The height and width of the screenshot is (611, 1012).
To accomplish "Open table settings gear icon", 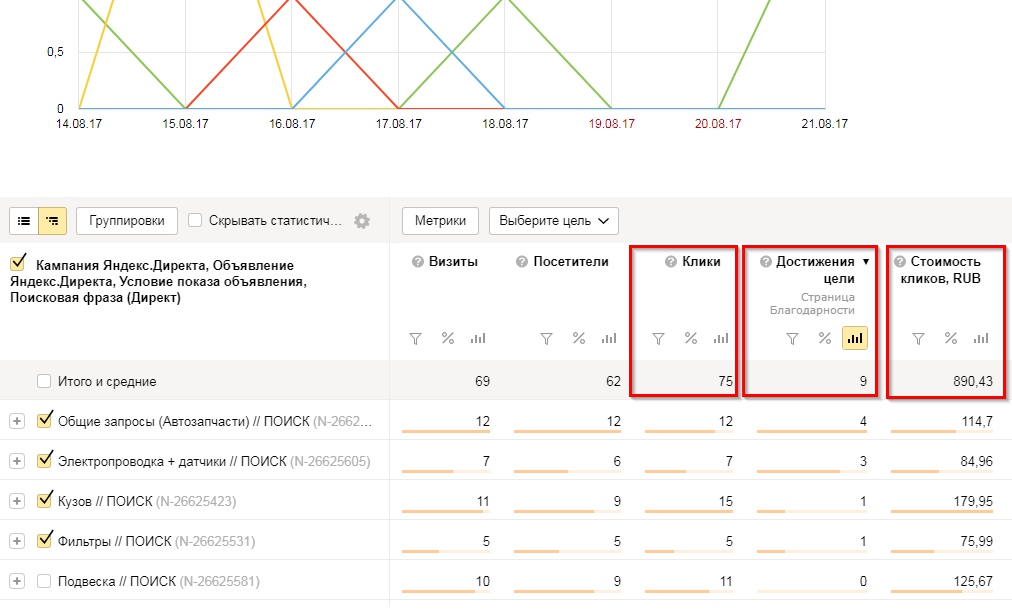I will [x=362, y=221].
